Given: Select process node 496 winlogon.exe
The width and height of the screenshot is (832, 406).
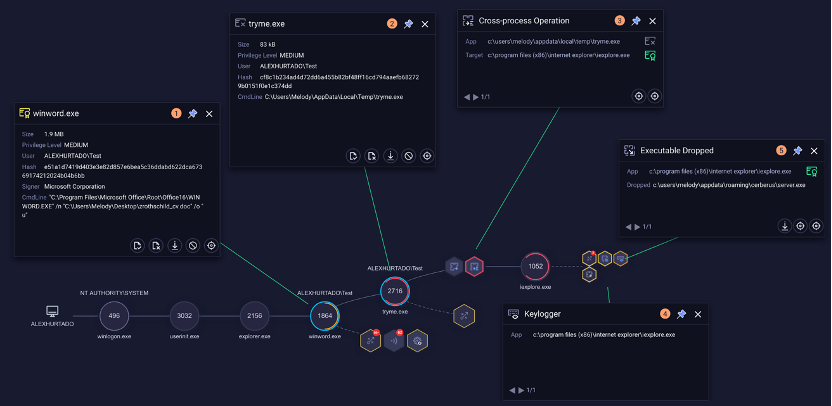Looking at the screenshot, I should (114, 316).
